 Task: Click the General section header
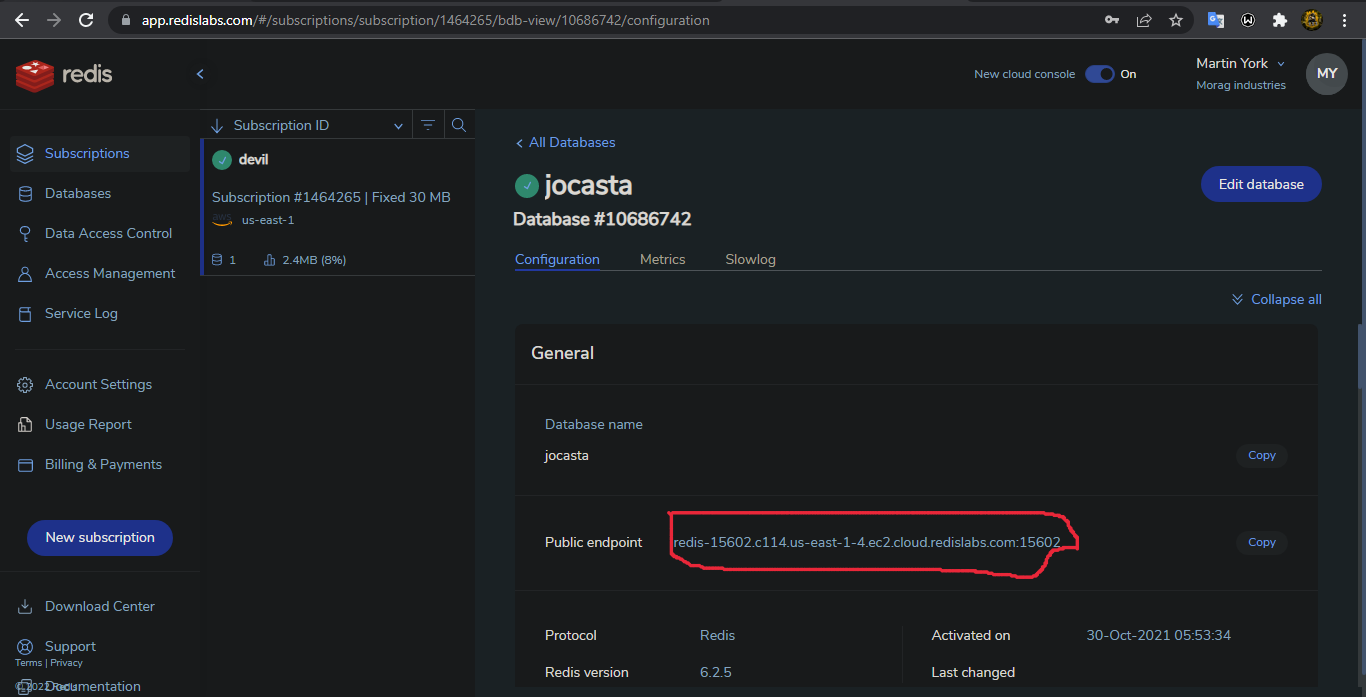coord(563,353)
